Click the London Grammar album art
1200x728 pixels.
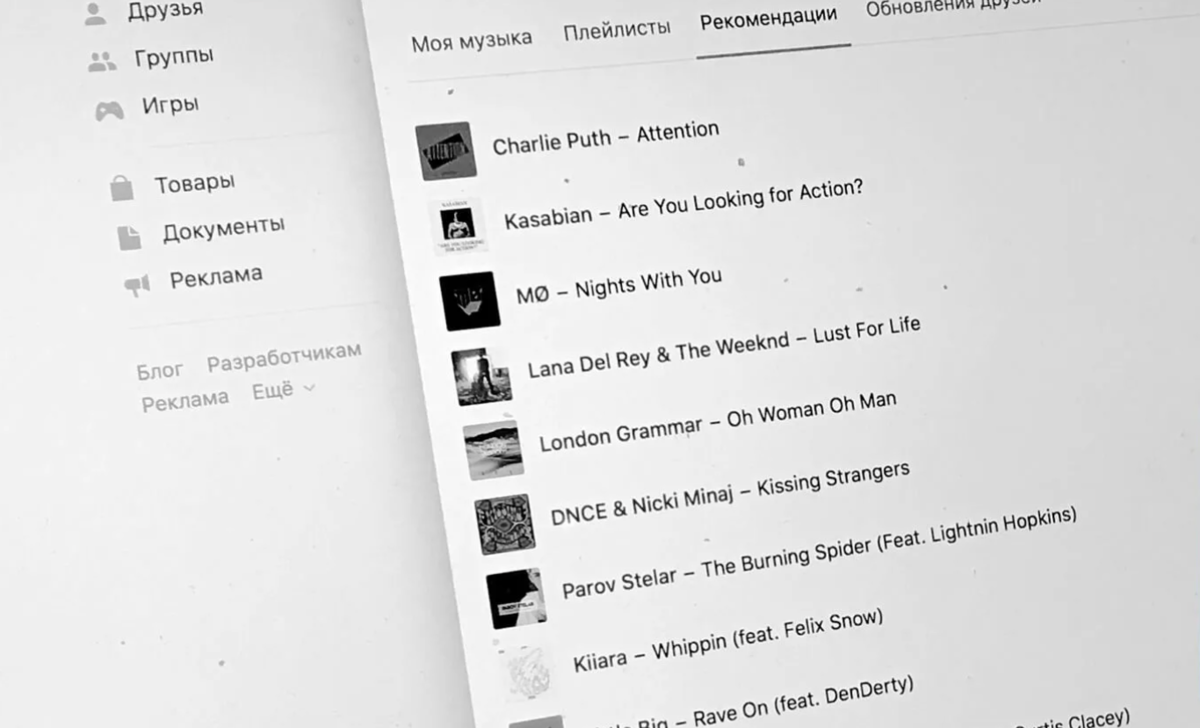(492, 451)
